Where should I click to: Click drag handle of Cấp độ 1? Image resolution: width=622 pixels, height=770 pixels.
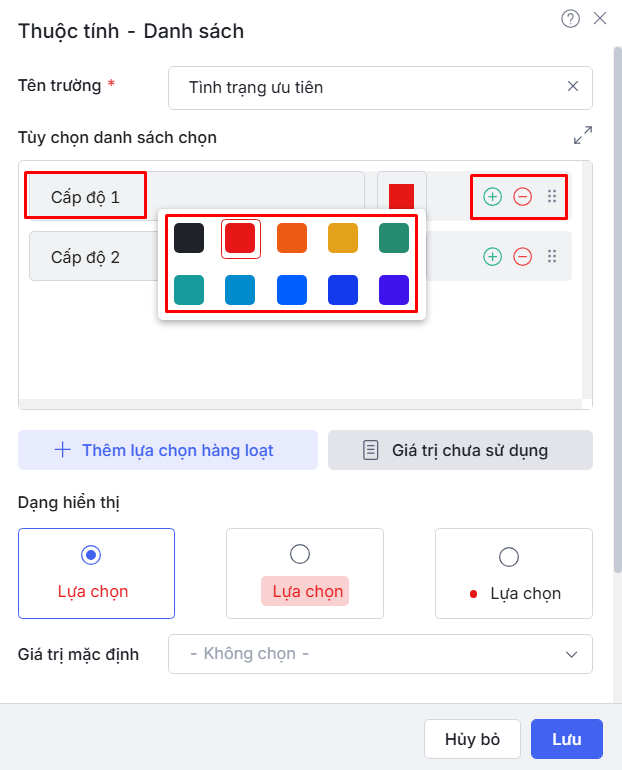552,197
